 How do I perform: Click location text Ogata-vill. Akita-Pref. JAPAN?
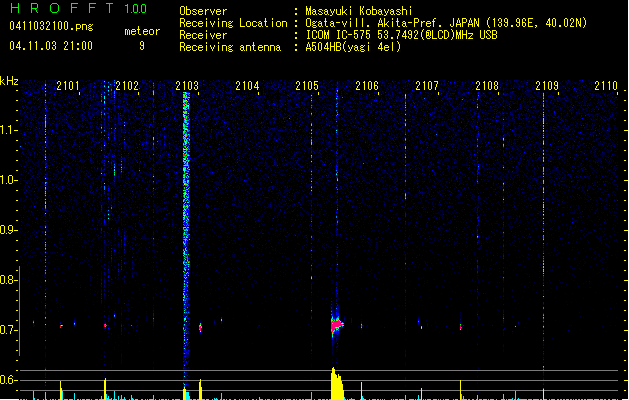[393, 23]
